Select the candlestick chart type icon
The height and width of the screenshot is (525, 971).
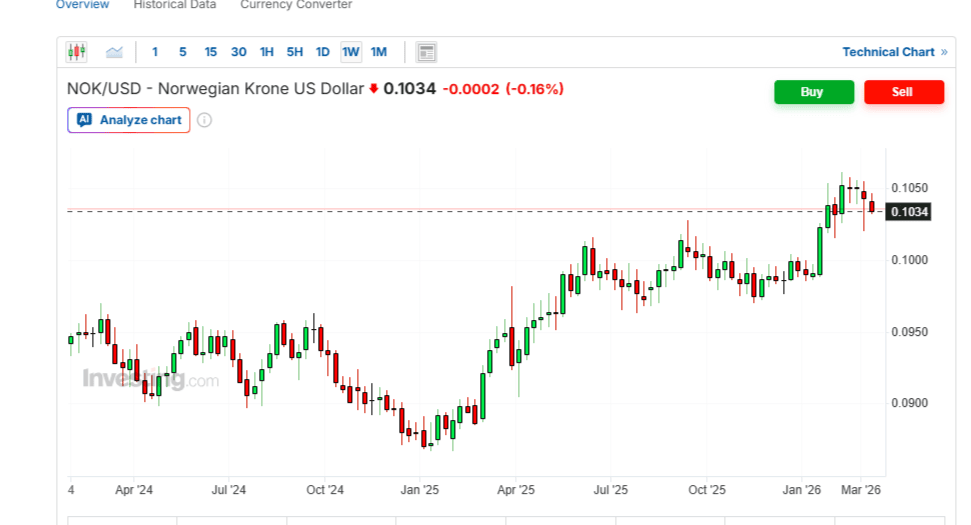click(77, 52)
